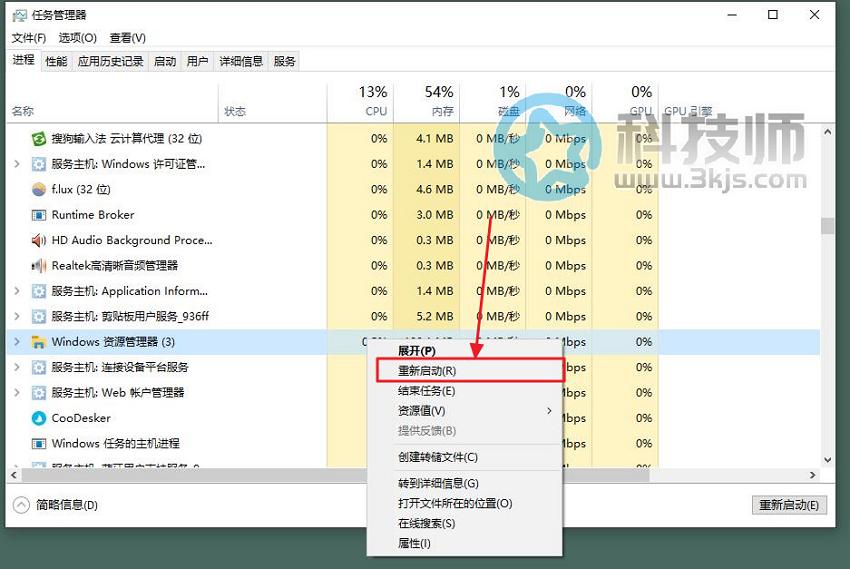Expand 服务主机: Windows 许可证管理 row
Screen dimensions: 850x569
(17, 164)
